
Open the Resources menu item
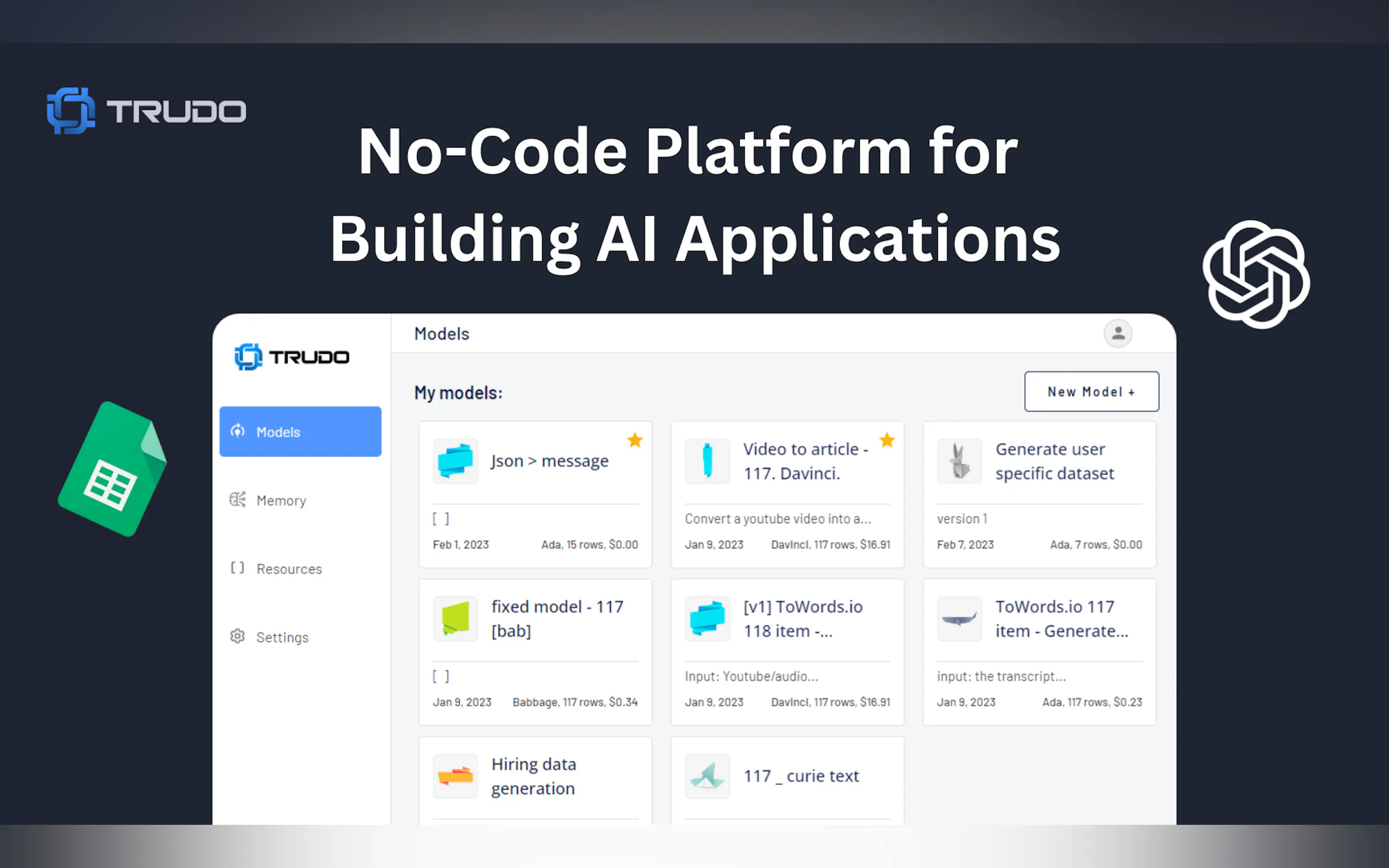[x=289, y=569]
